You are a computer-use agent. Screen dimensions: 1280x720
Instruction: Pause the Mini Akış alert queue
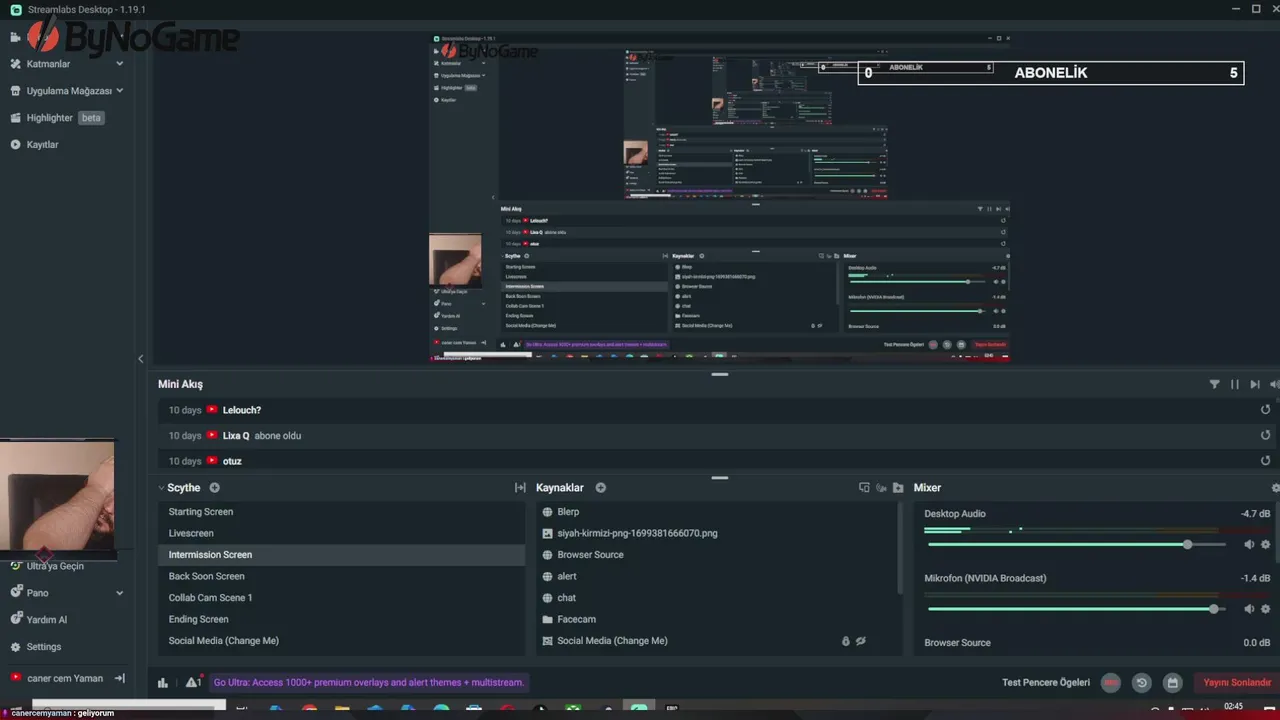click(1235, 384)
